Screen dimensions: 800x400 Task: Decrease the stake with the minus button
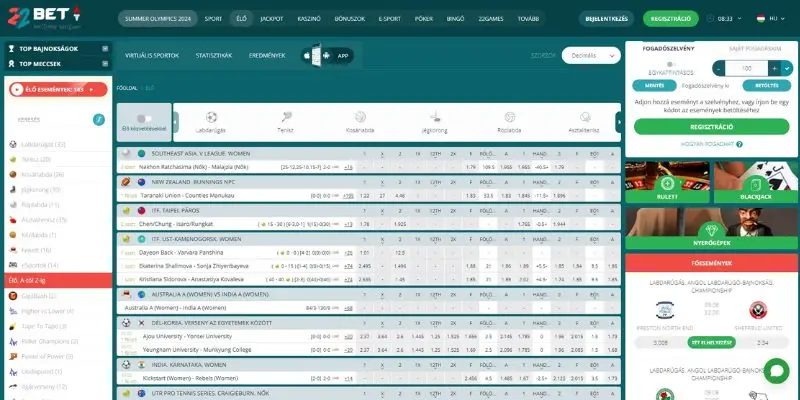point(718,68)
